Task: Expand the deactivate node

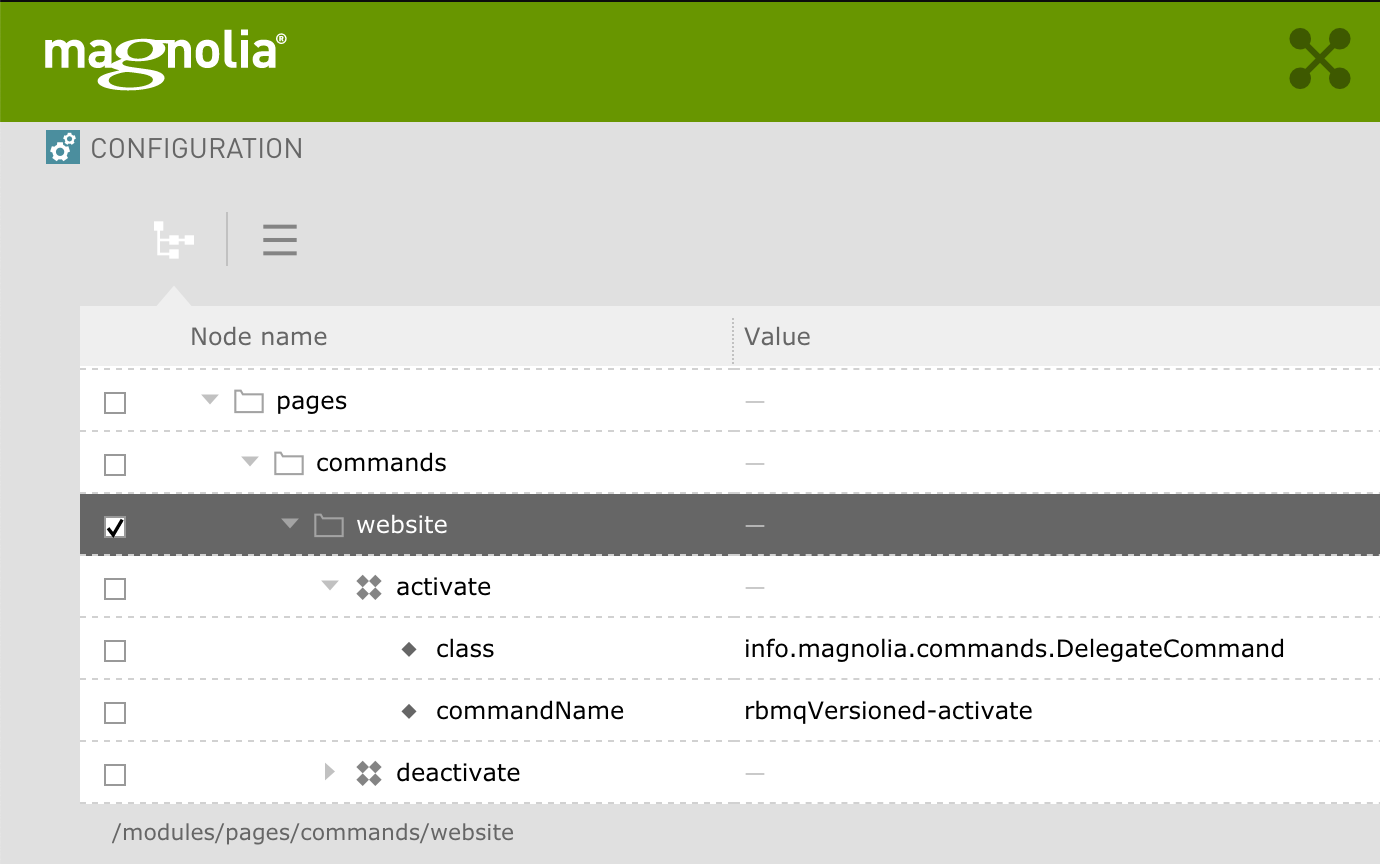Action: click(x=330, y=772)
